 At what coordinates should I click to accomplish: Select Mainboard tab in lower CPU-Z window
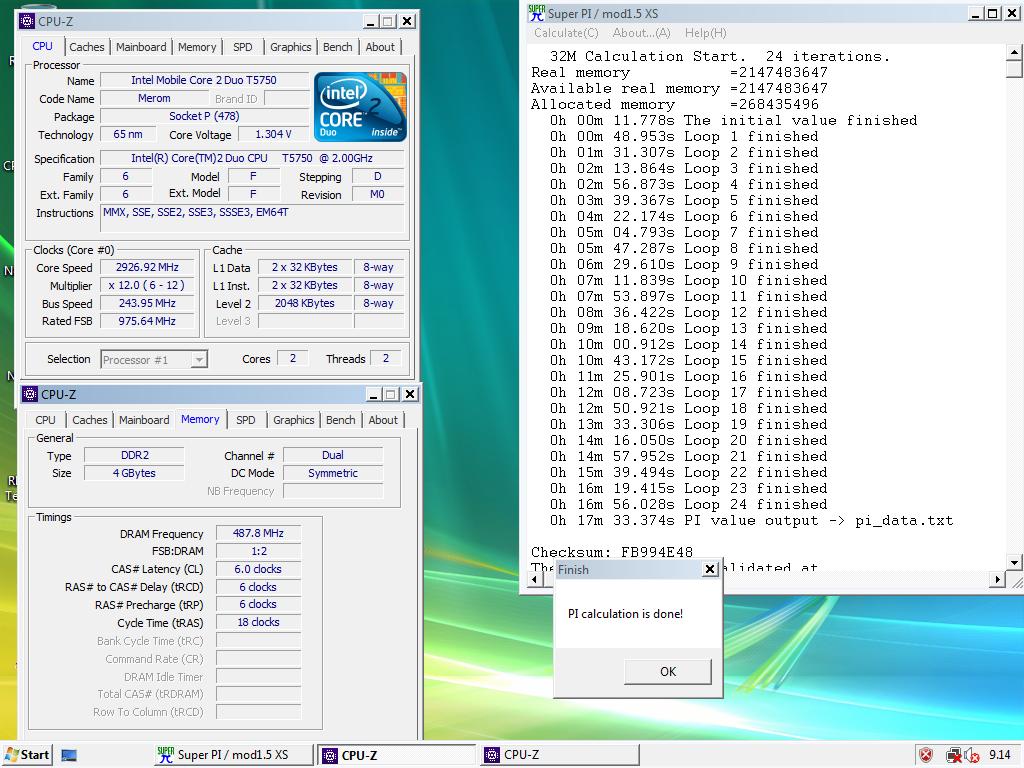(144, 420)
